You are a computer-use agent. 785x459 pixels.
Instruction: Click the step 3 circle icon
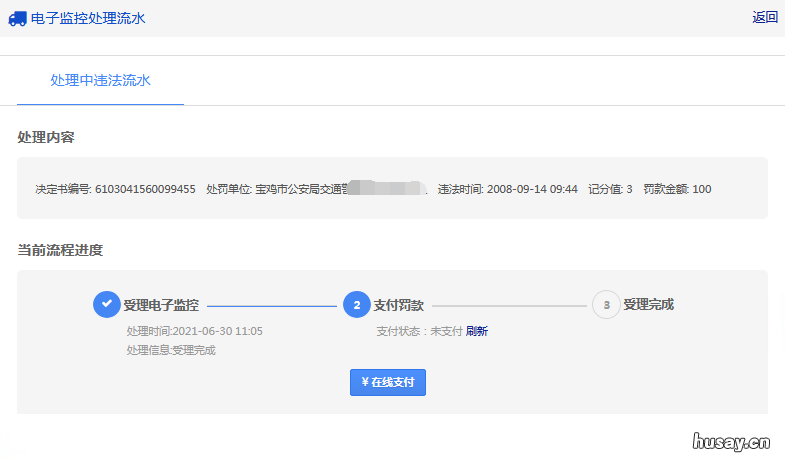click(606, 304)
